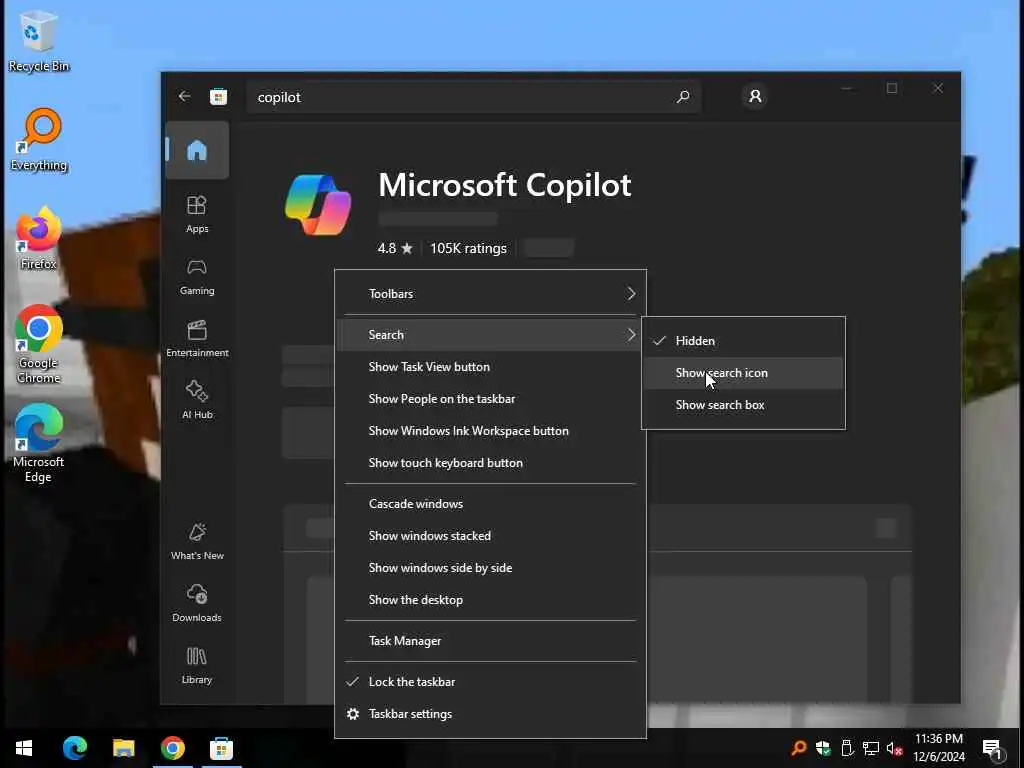
Task: Open AI Hub in the Store sidebar
Action: (197, 400)
